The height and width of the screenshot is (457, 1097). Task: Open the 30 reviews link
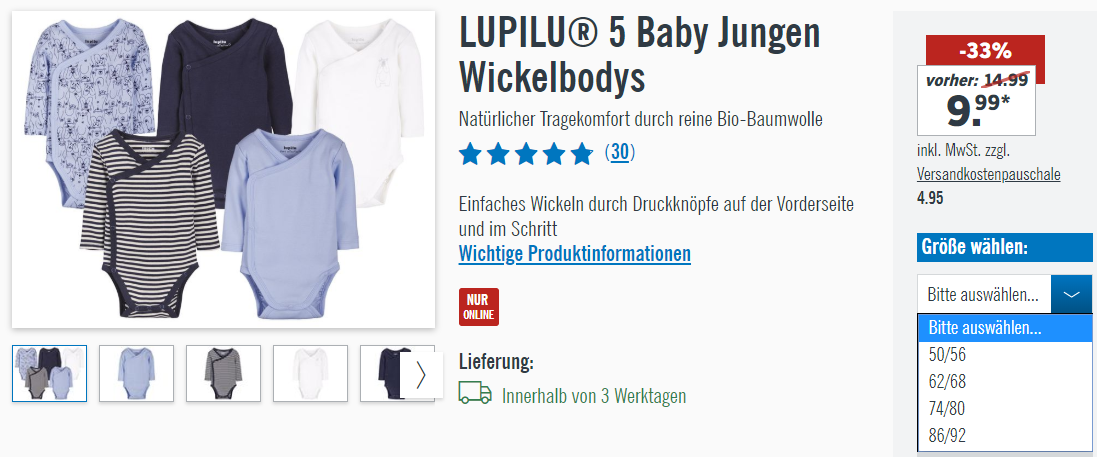click(619, 152)
